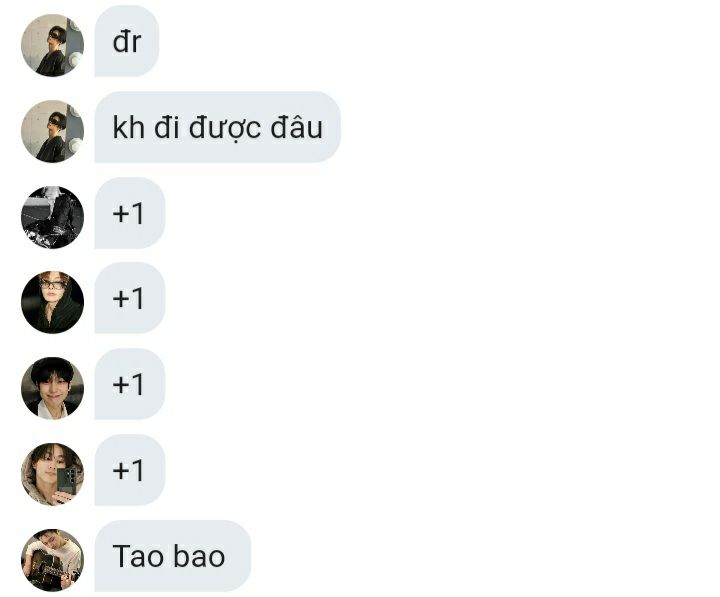Click the word 'đi' in the second message
720x597 pixels.
[167, 127]
